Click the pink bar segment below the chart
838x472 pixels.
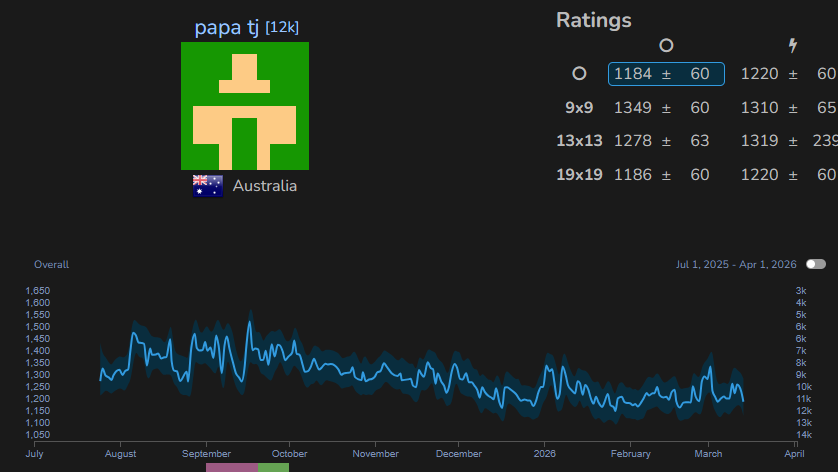pyautogui.click(x=232, y=467)
